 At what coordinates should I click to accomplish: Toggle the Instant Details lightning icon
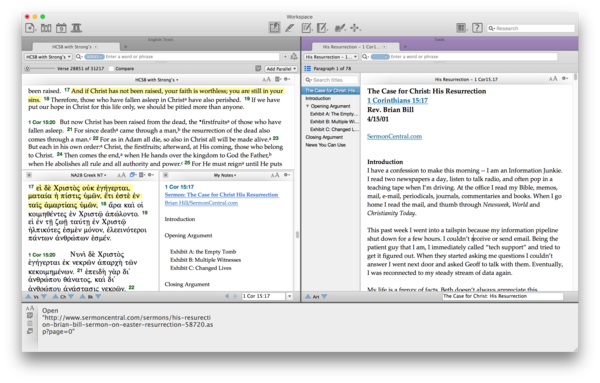click(x=274, y=28)
